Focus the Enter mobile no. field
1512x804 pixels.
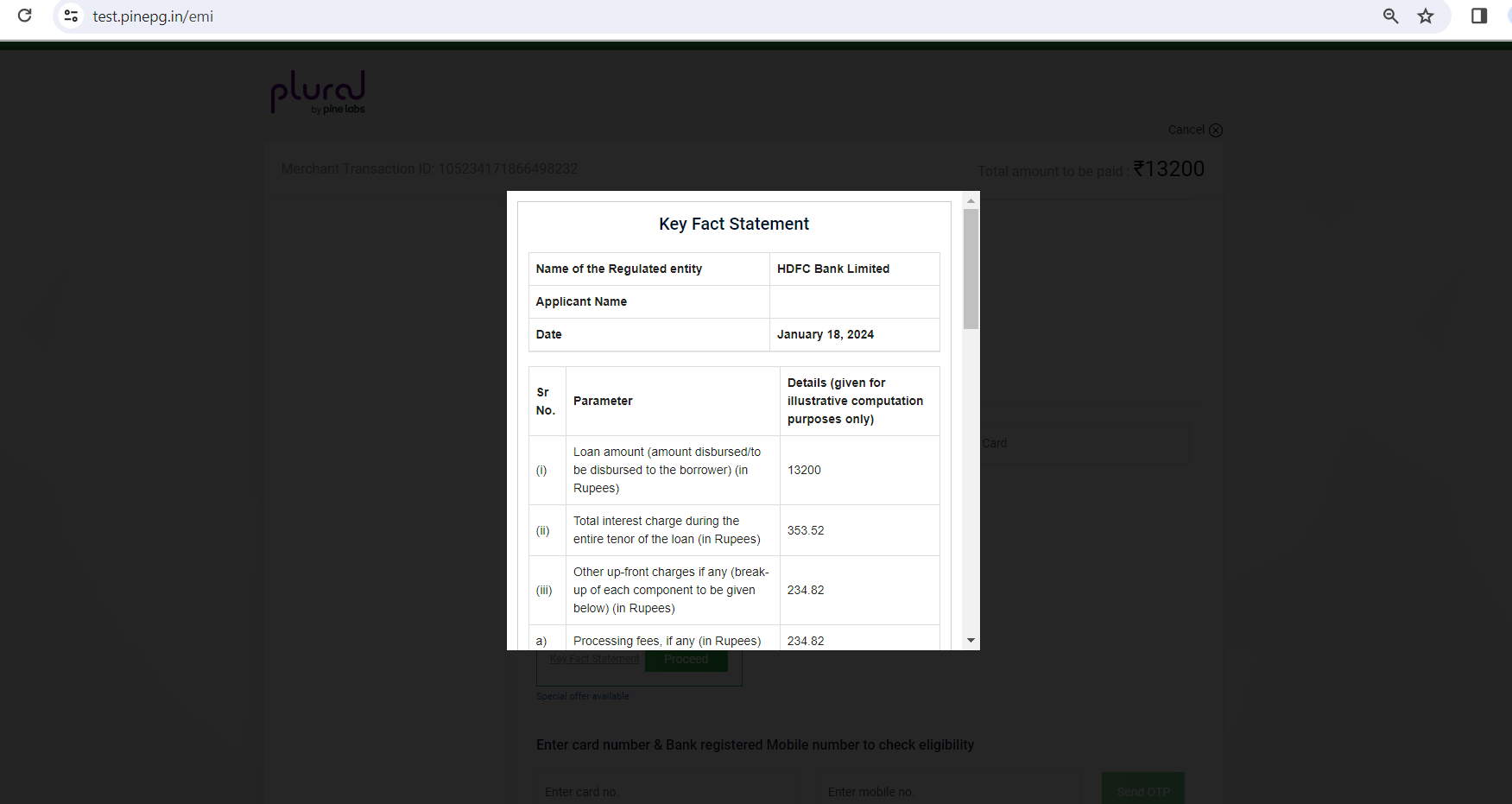(x=948, y=791)
